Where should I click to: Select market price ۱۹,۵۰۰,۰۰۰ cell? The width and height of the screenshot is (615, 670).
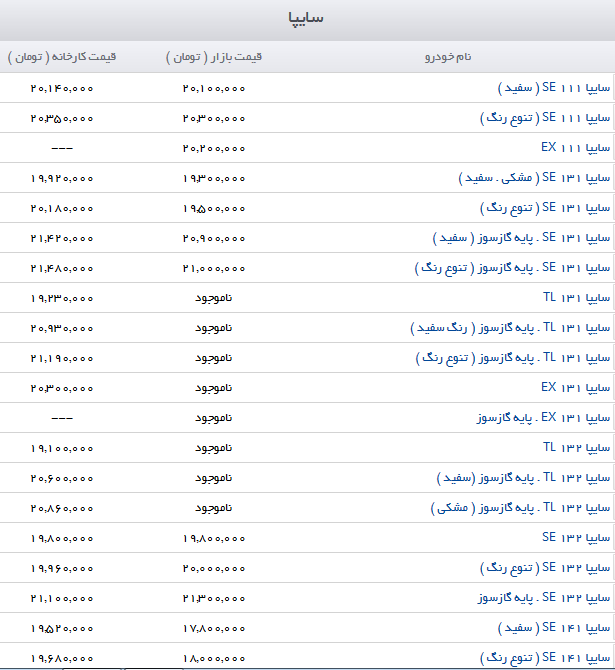(x=214, y=209)
